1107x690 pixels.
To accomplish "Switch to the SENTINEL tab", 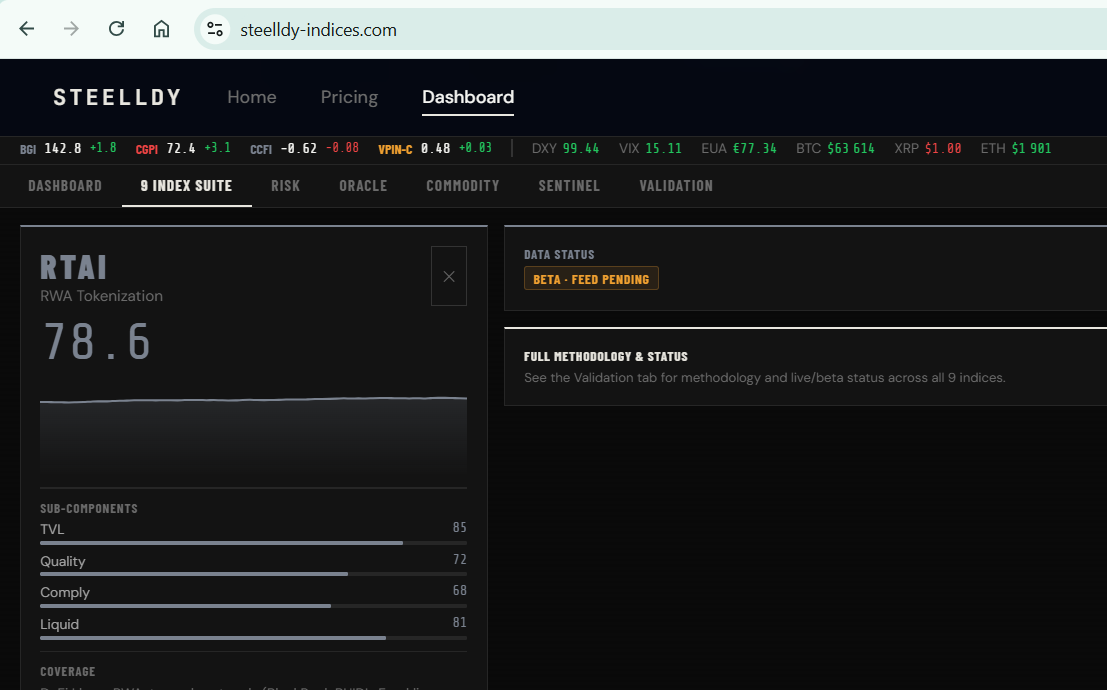I will 569,186.
